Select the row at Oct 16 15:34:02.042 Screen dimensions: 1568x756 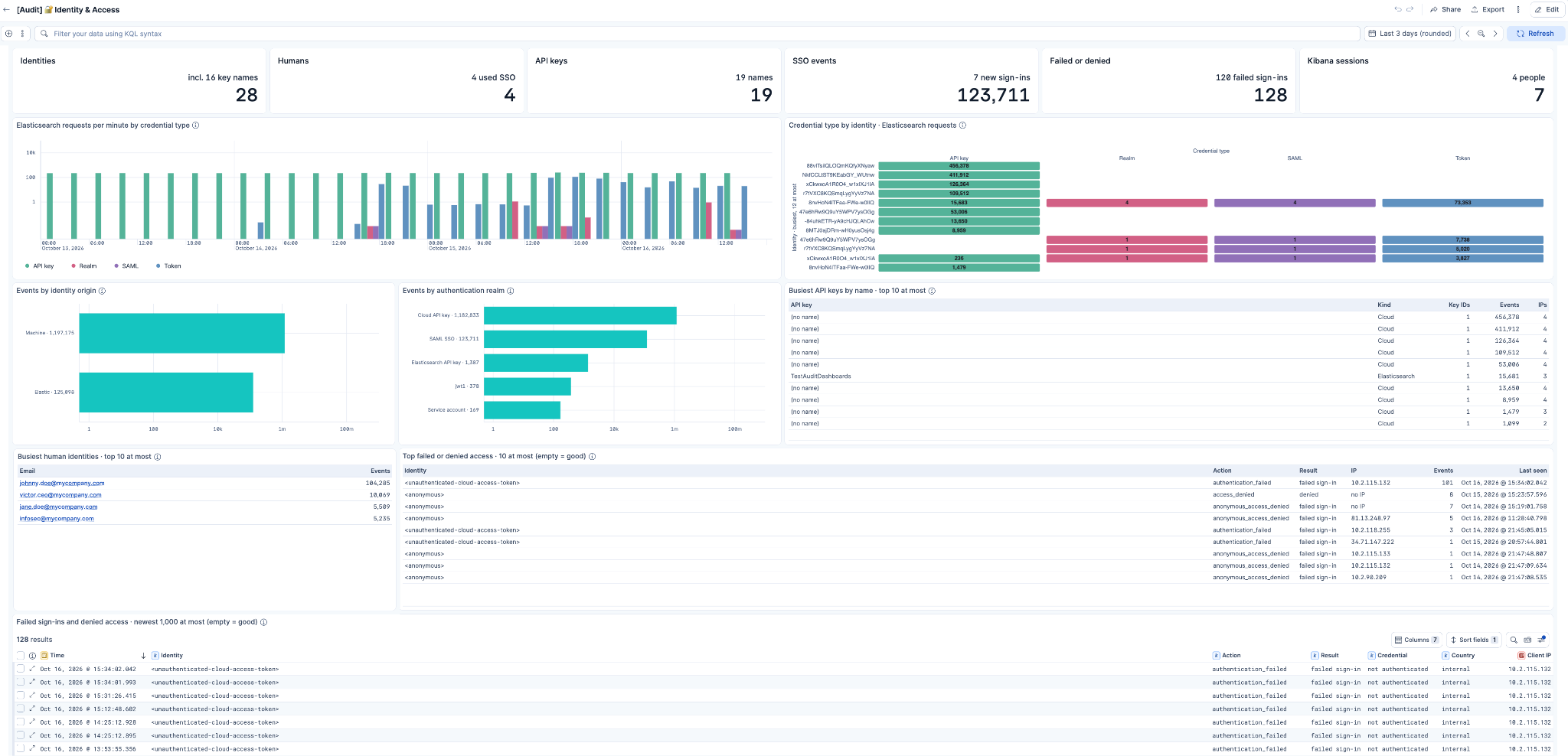(21, 669)
